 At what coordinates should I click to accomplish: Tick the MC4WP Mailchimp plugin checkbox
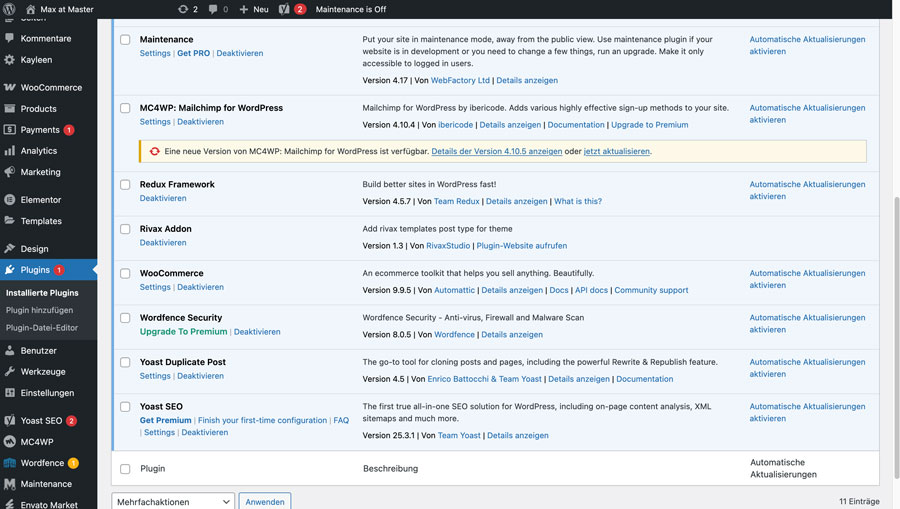point(125,108)
